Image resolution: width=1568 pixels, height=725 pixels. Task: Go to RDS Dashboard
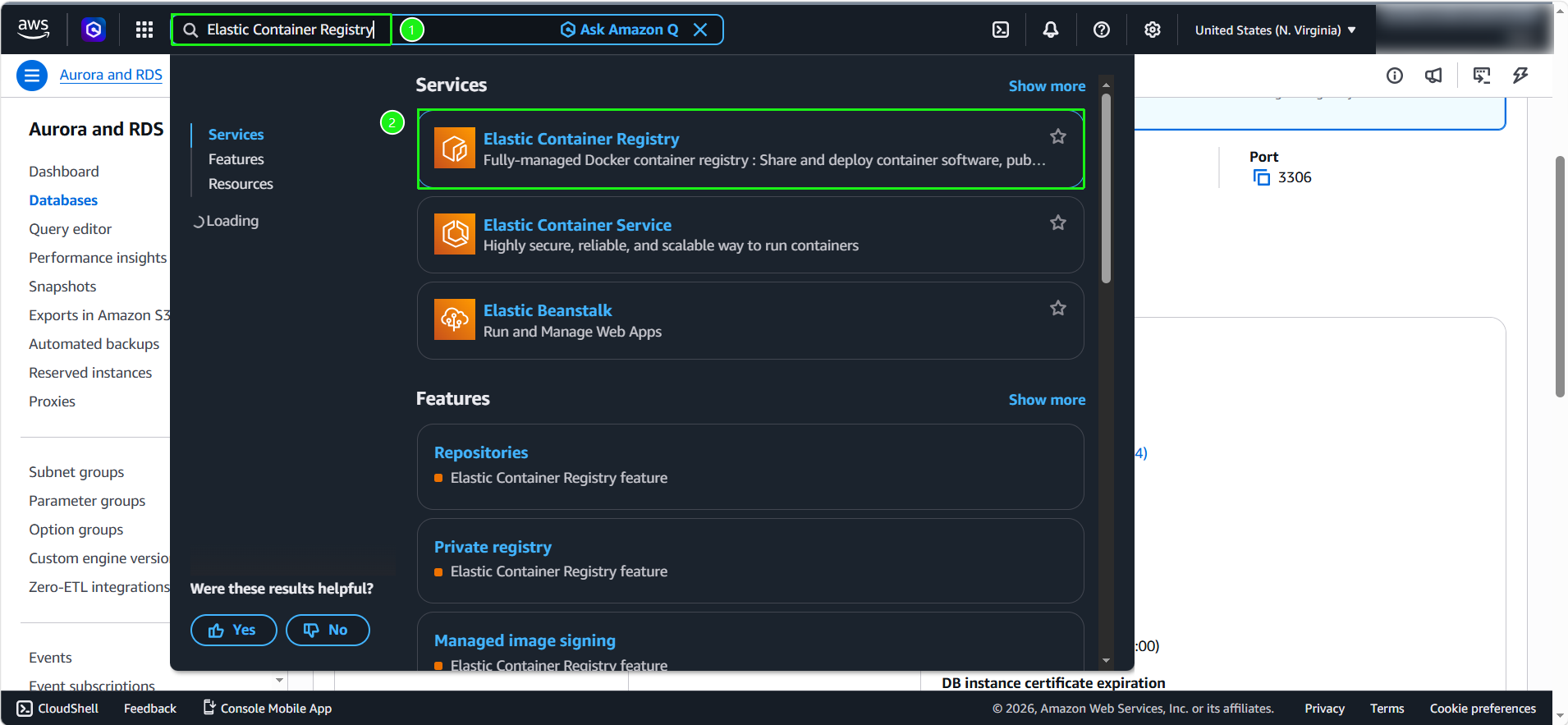coord(64,172)
